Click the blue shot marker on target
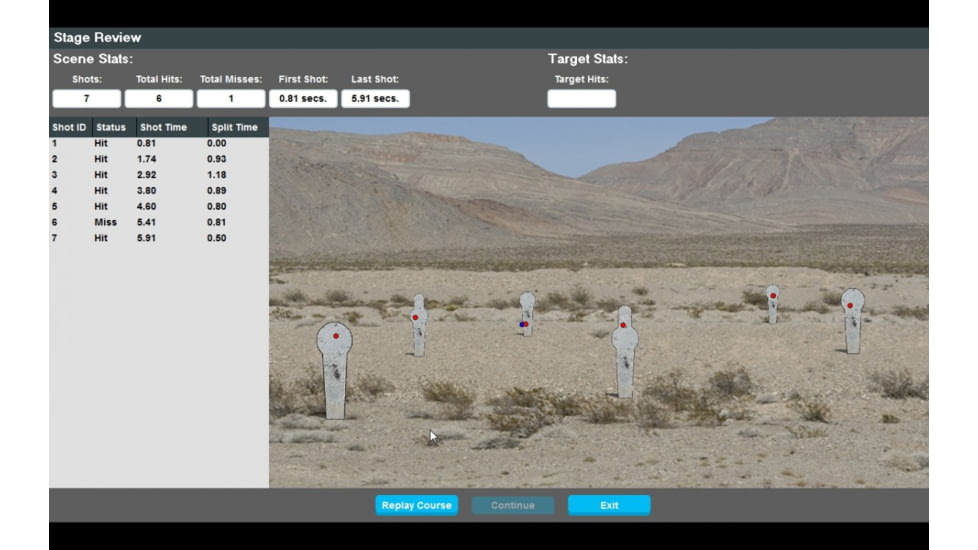 pyautogui.click(x=521, y=325)
